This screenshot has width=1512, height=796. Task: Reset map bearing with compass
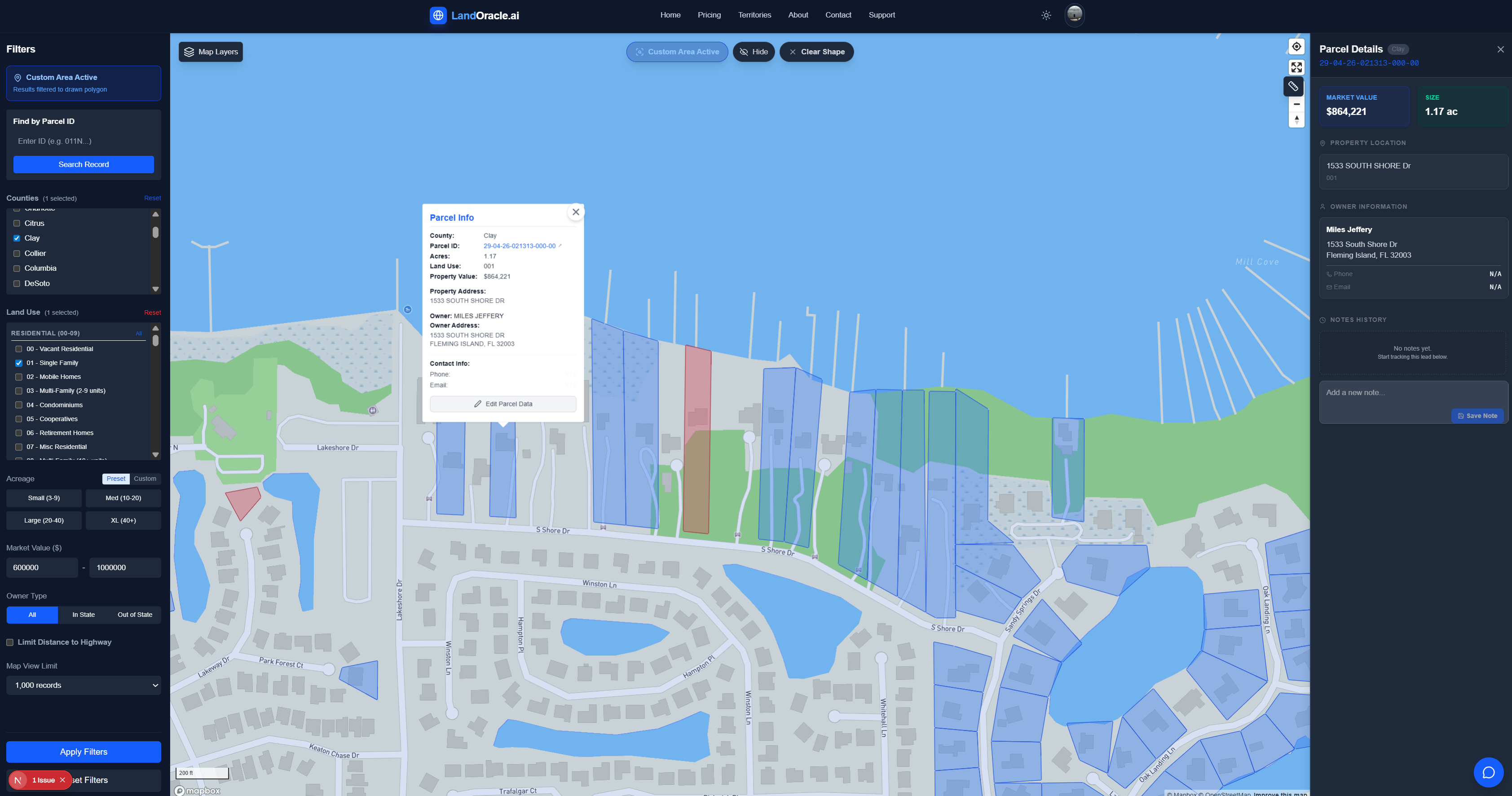1296,120
